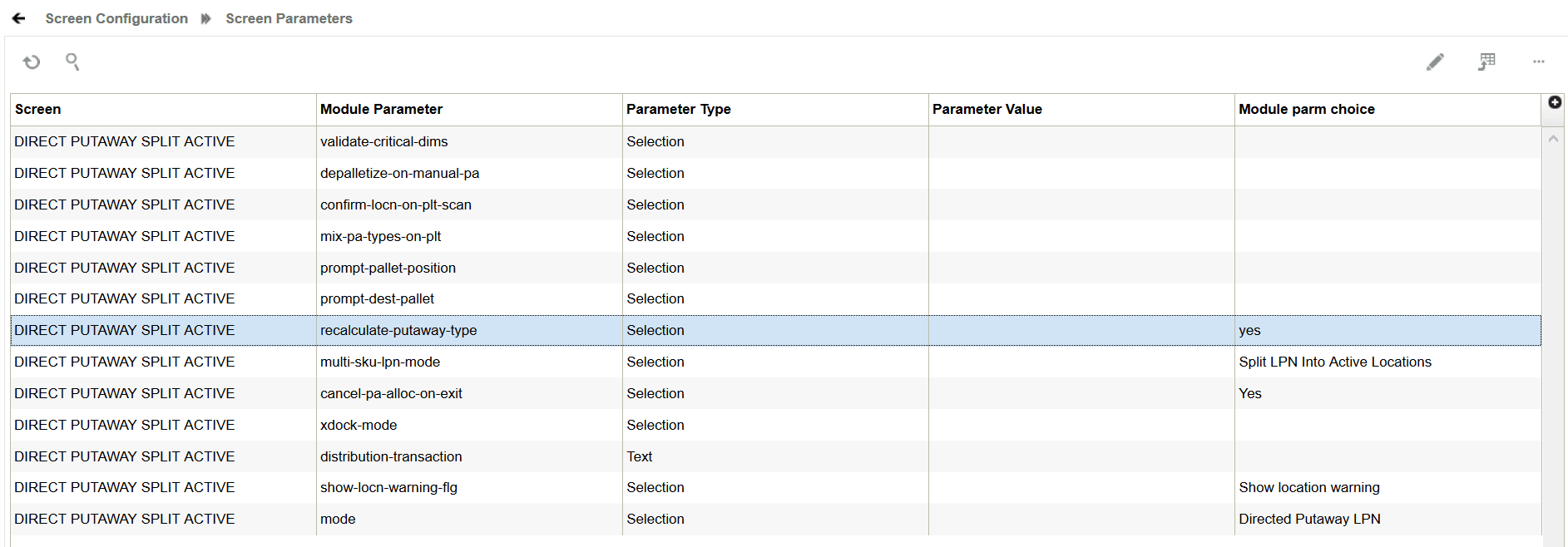This screenshot has width=1568, height=547.
Task: Click Screen cell in distribution-transaction row
Action: tap(163, 456)
